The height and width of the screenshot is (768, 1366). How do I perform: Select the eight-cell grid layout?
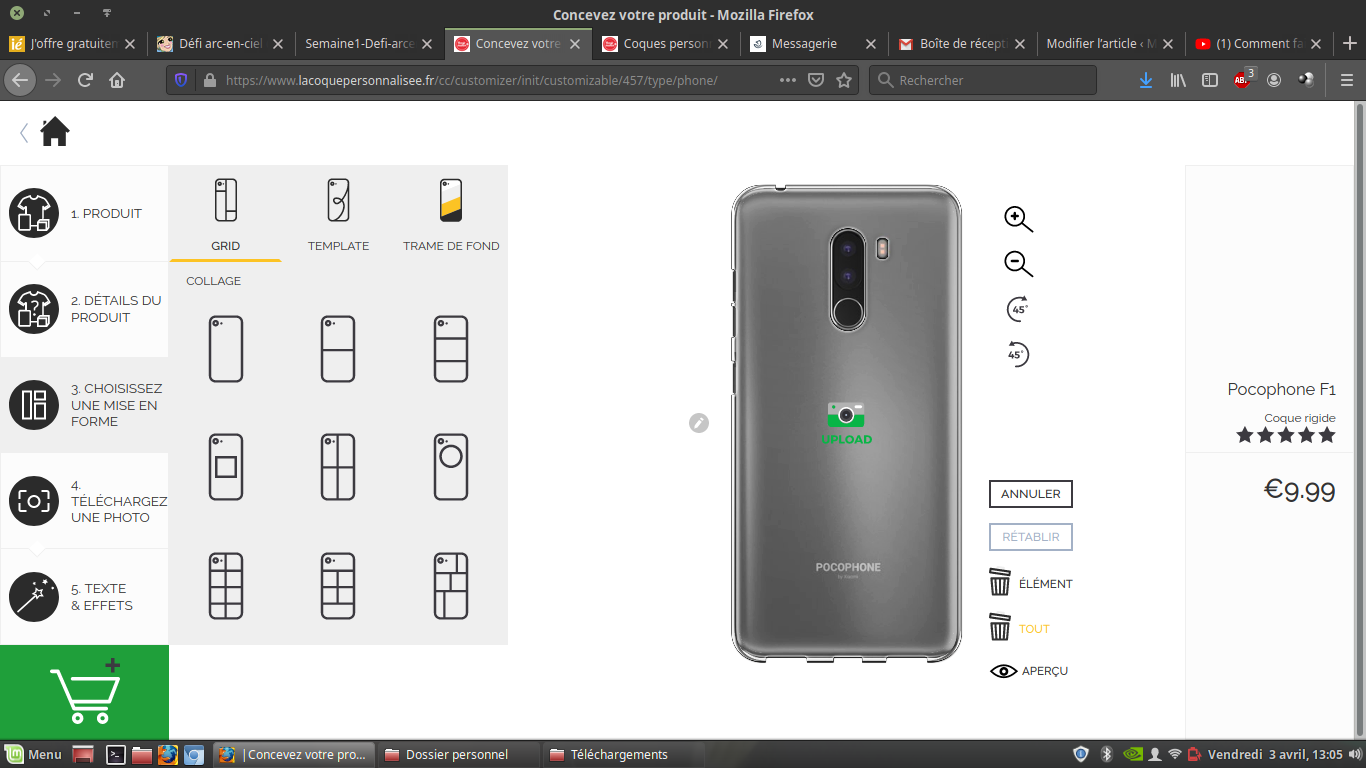(x=226, y=586)
